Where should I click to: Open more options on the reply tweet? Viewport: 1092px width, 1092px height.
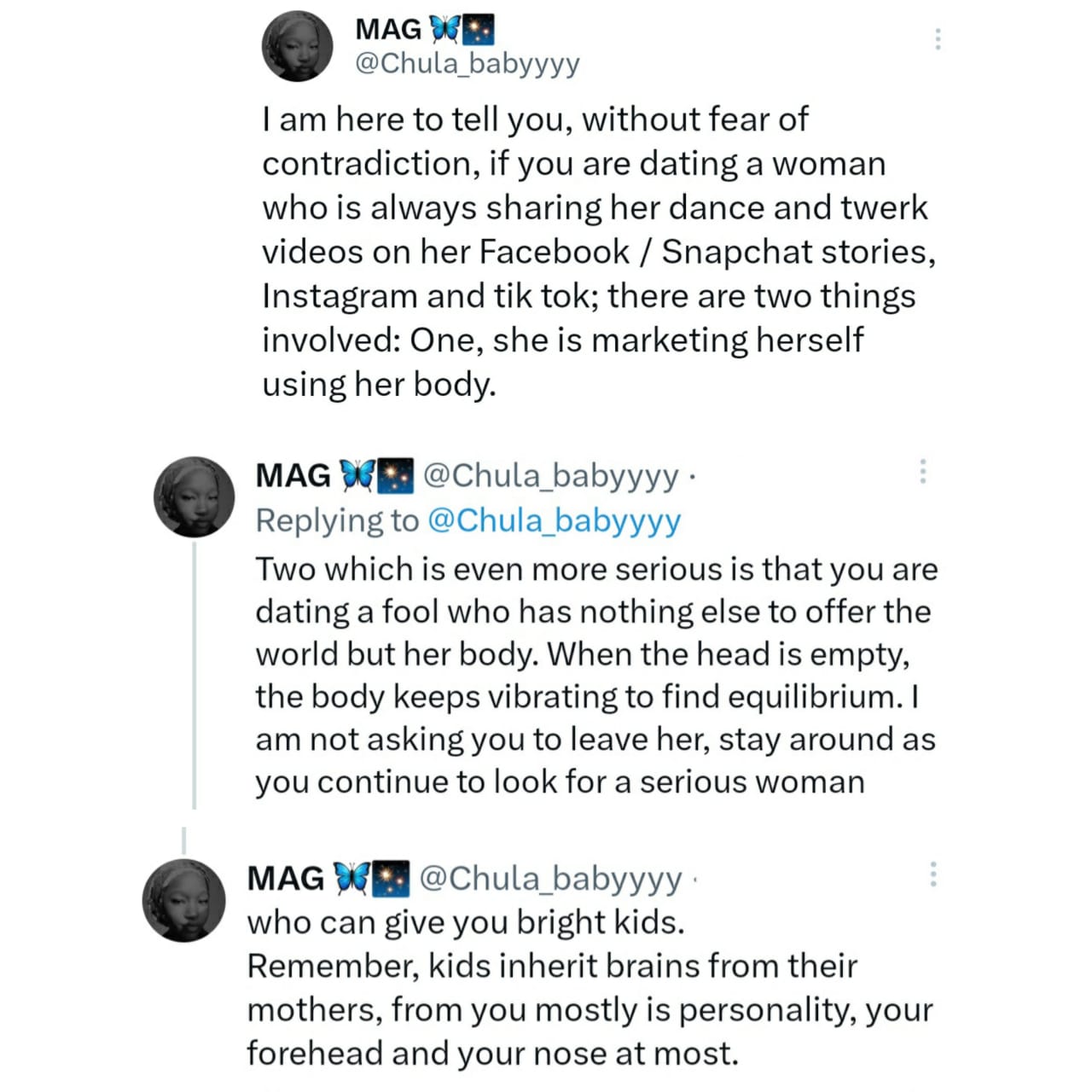[x=922, y=472]
